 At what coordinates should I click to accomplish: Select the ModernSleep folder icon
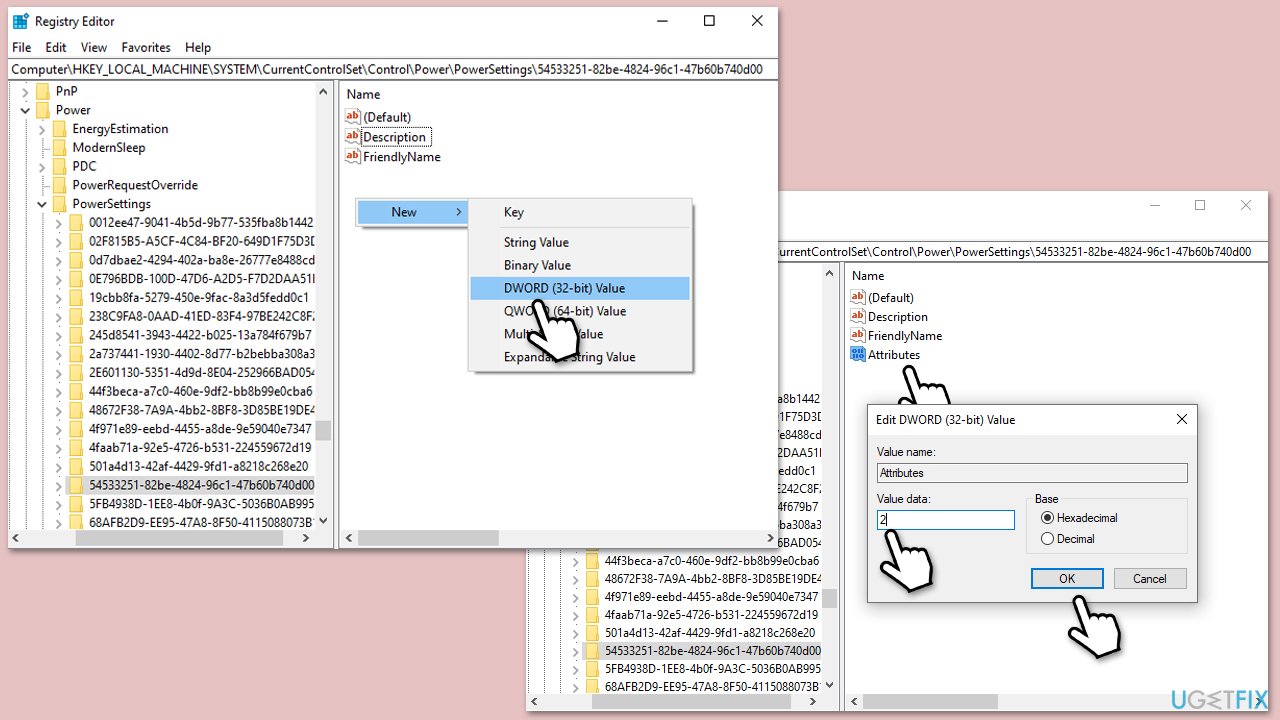pyautogui.click(x=59, y=147)
